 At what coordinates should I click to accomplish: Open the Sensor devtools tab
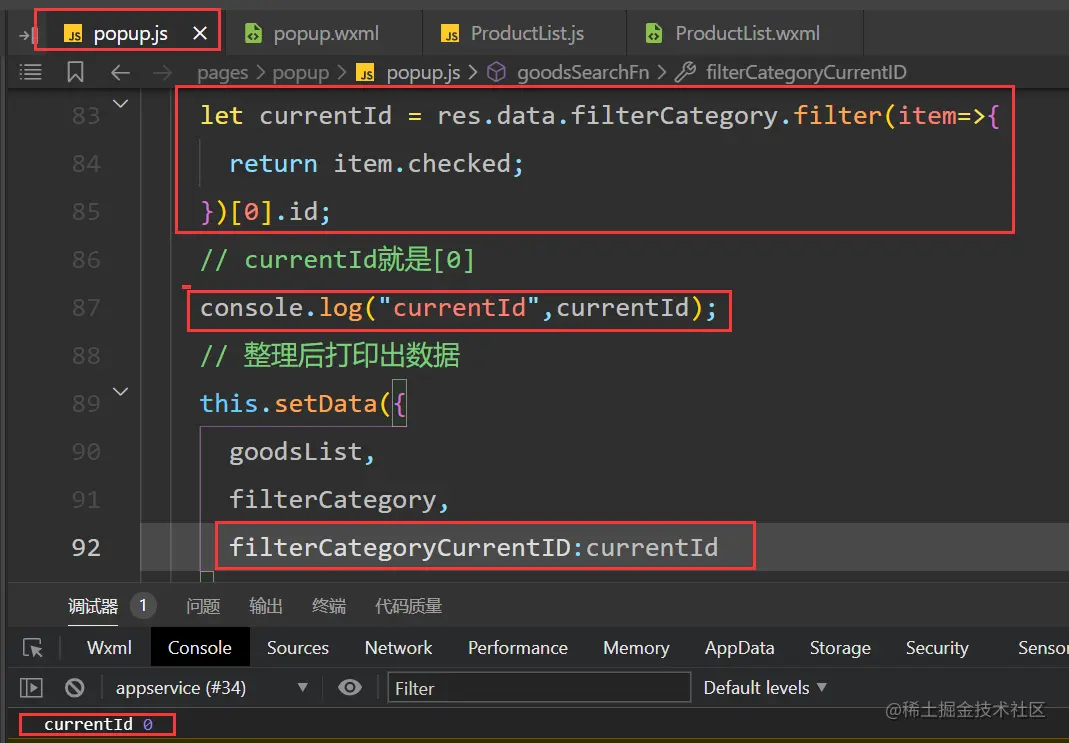pyautogui.click(x=1043, y=648)
